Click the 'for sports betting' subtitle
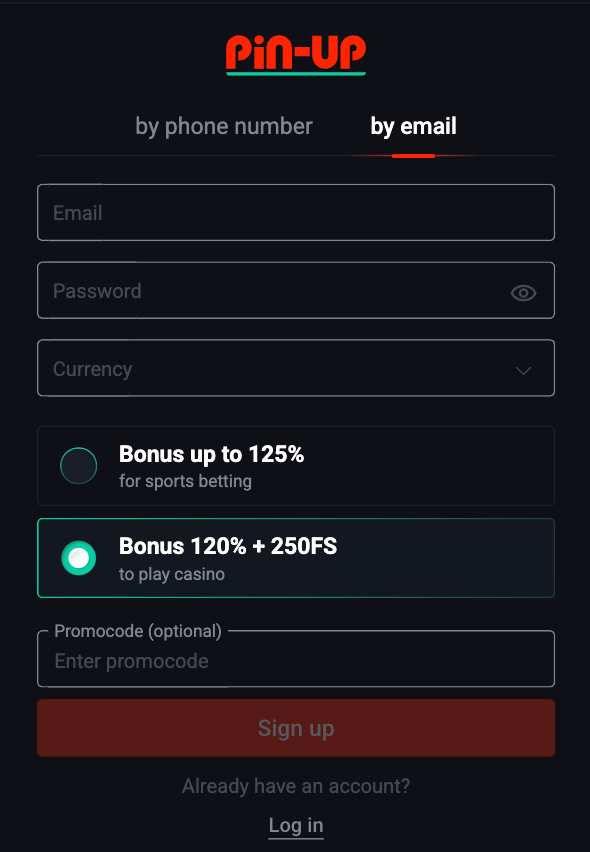 click(185, 481)
